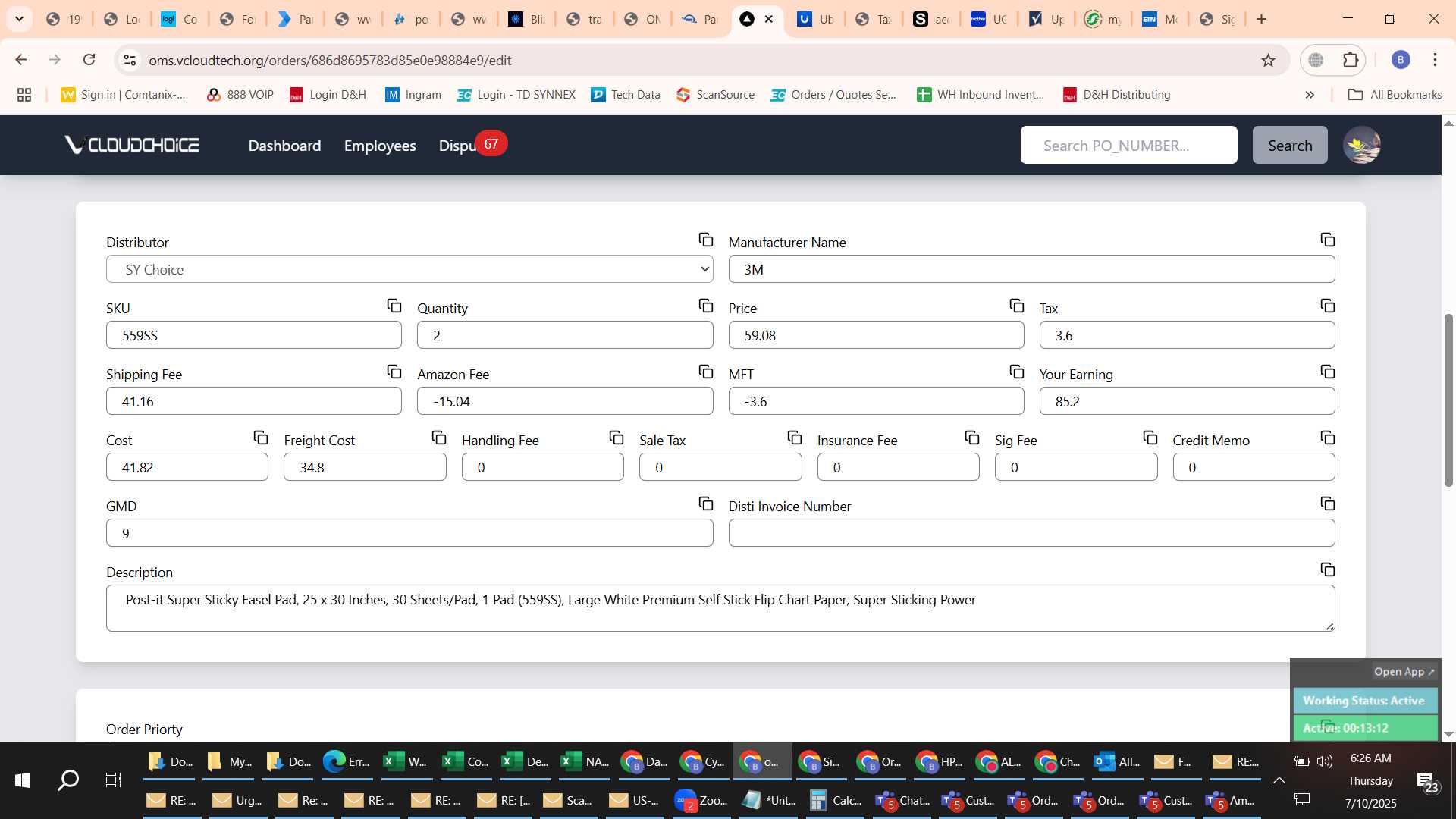Open the 888 VOIP bookmark
This screenshot has width=1456, height=819.
point(240,95)
